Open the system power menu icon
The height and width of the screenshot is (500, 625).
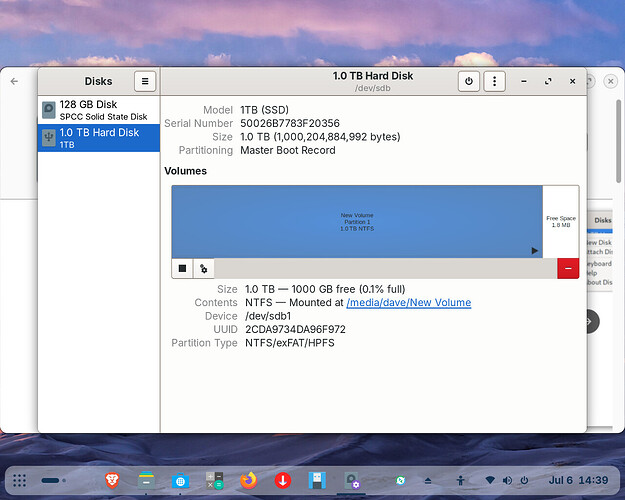[x=524, y=480]
